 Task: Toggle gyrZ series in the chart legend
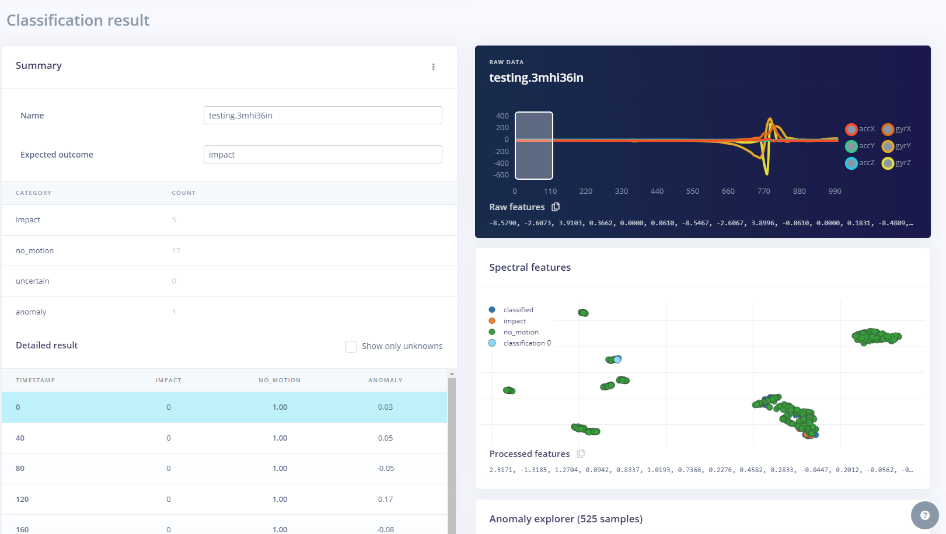(887, 162)
